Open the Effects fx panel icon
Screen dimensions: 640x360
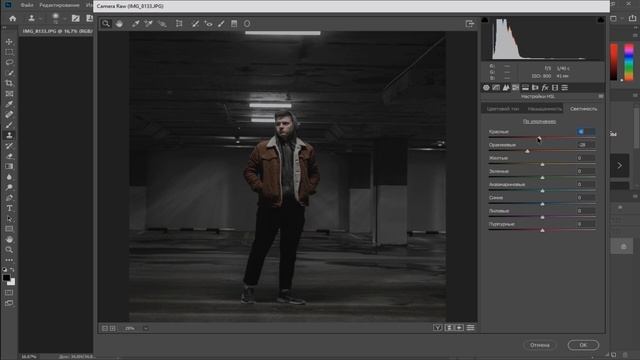click(545, 87)
